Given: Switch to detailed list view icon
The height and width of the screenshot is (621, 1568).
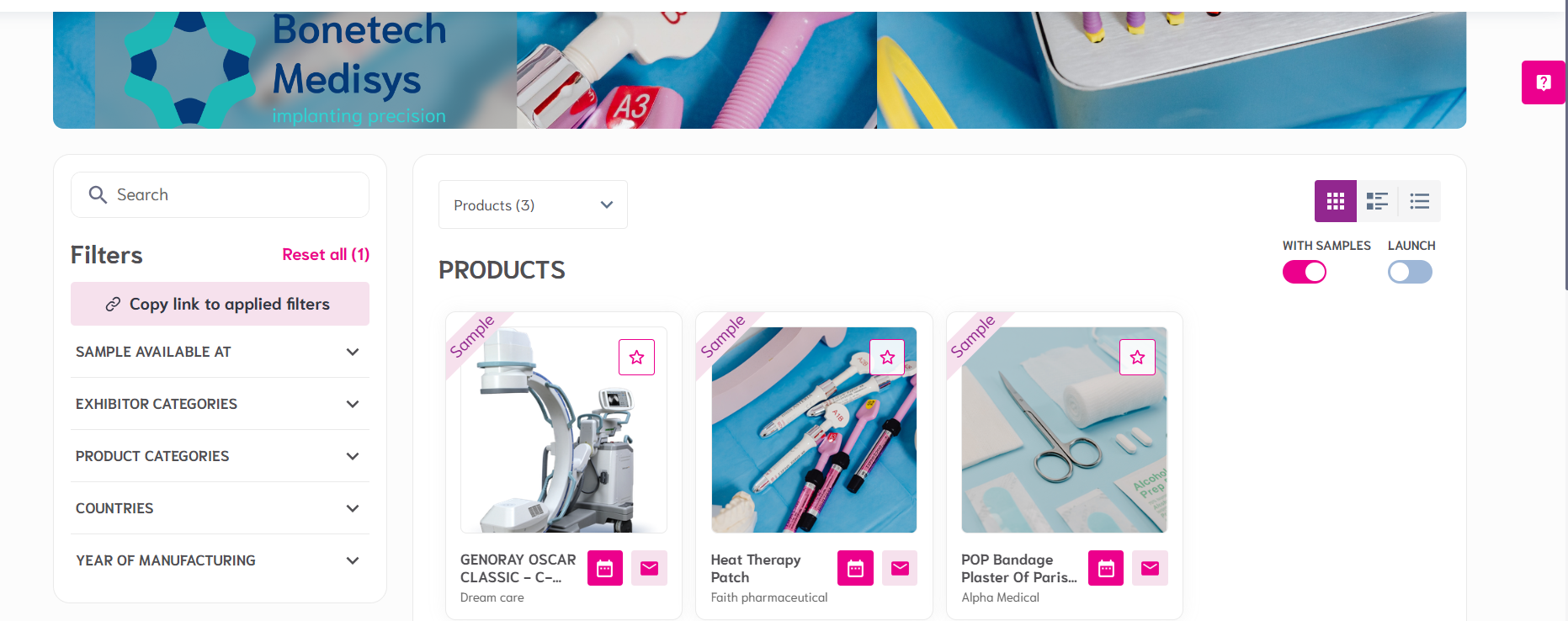Looking at the screenshot, I should point(1377,201).
